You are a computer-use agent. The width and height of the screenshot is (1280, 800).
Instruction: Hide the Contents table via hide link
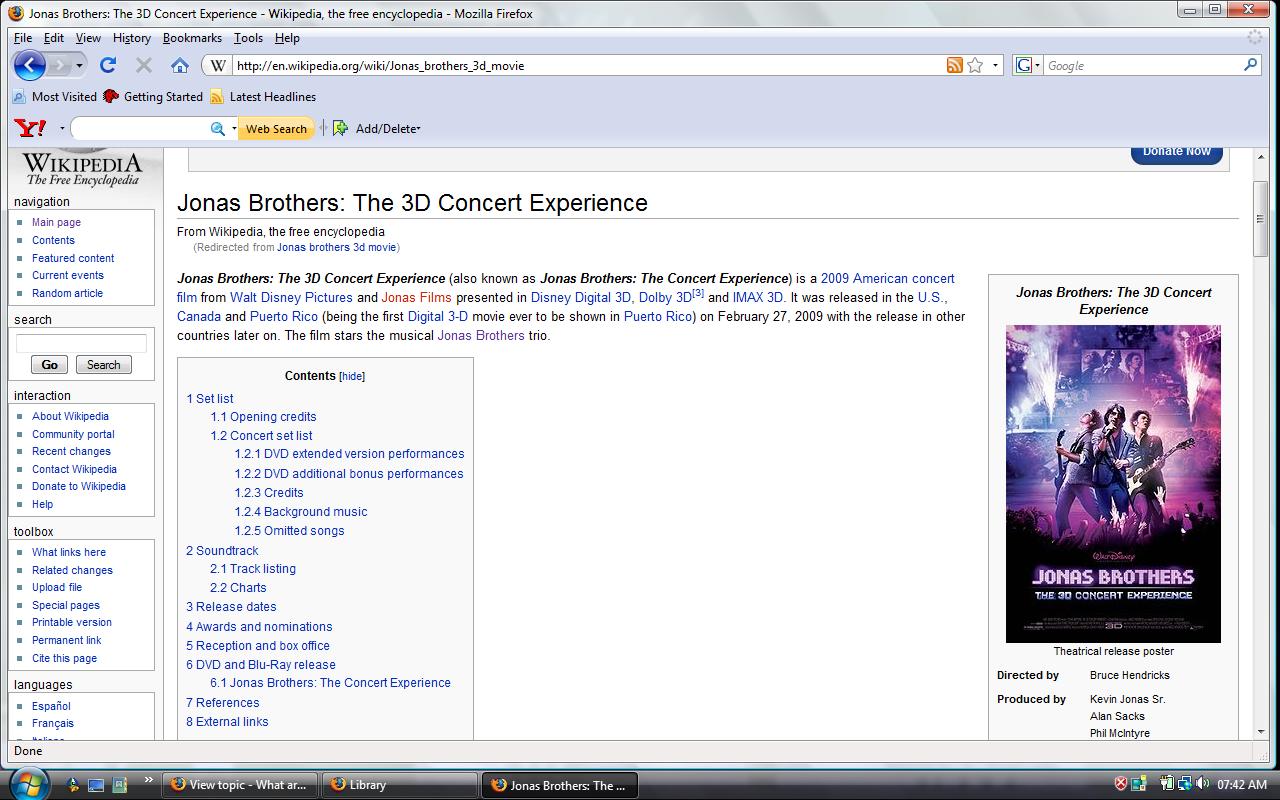(352, 377)
